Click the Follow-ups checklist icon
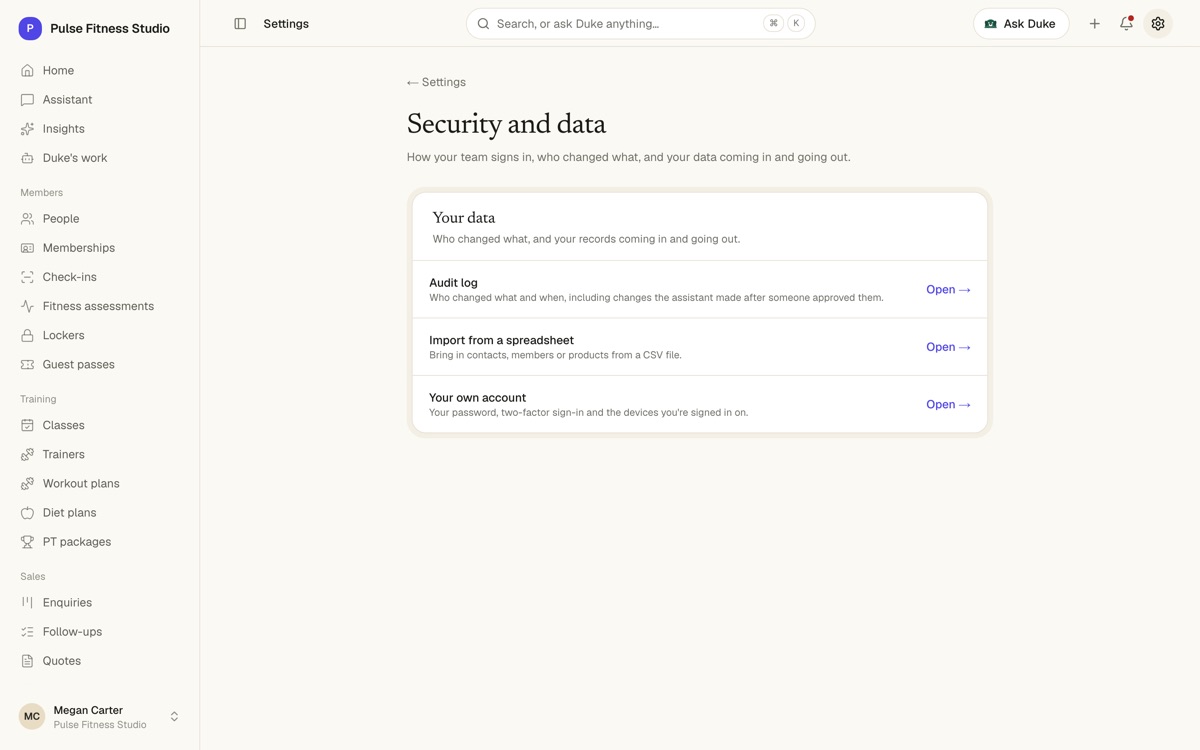This screenshot has height=750, width=1200. pyautogui.click(x=27, y=631)
